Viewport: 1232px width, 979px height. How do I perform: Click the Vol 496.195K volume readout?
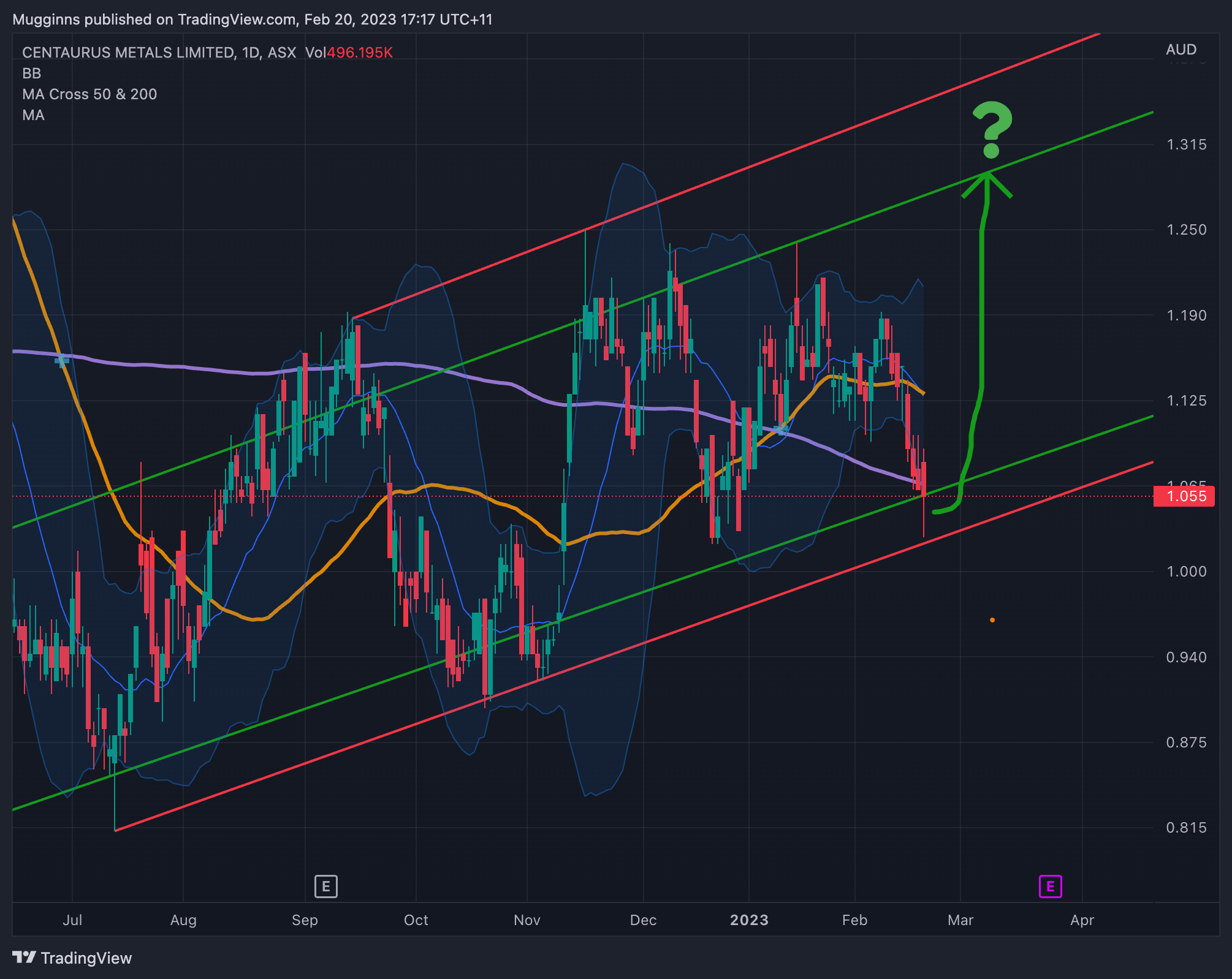349,53
